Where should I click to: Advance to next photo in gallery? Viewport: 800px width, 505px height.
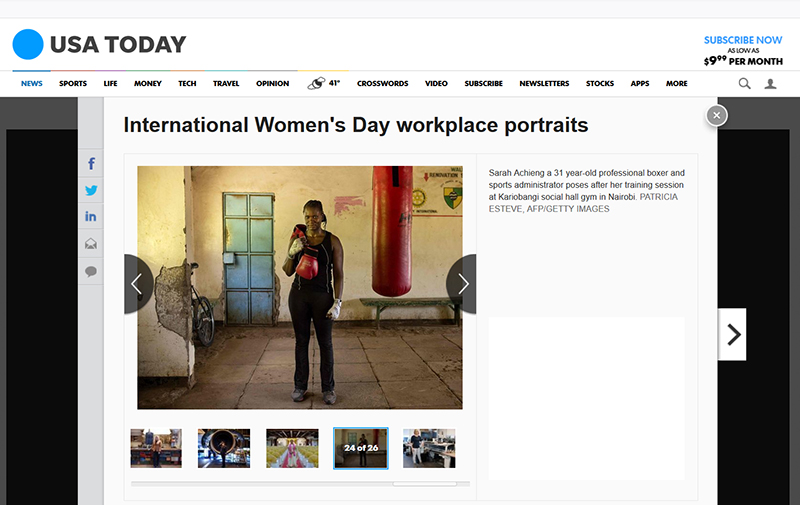(x=462, y=284)
